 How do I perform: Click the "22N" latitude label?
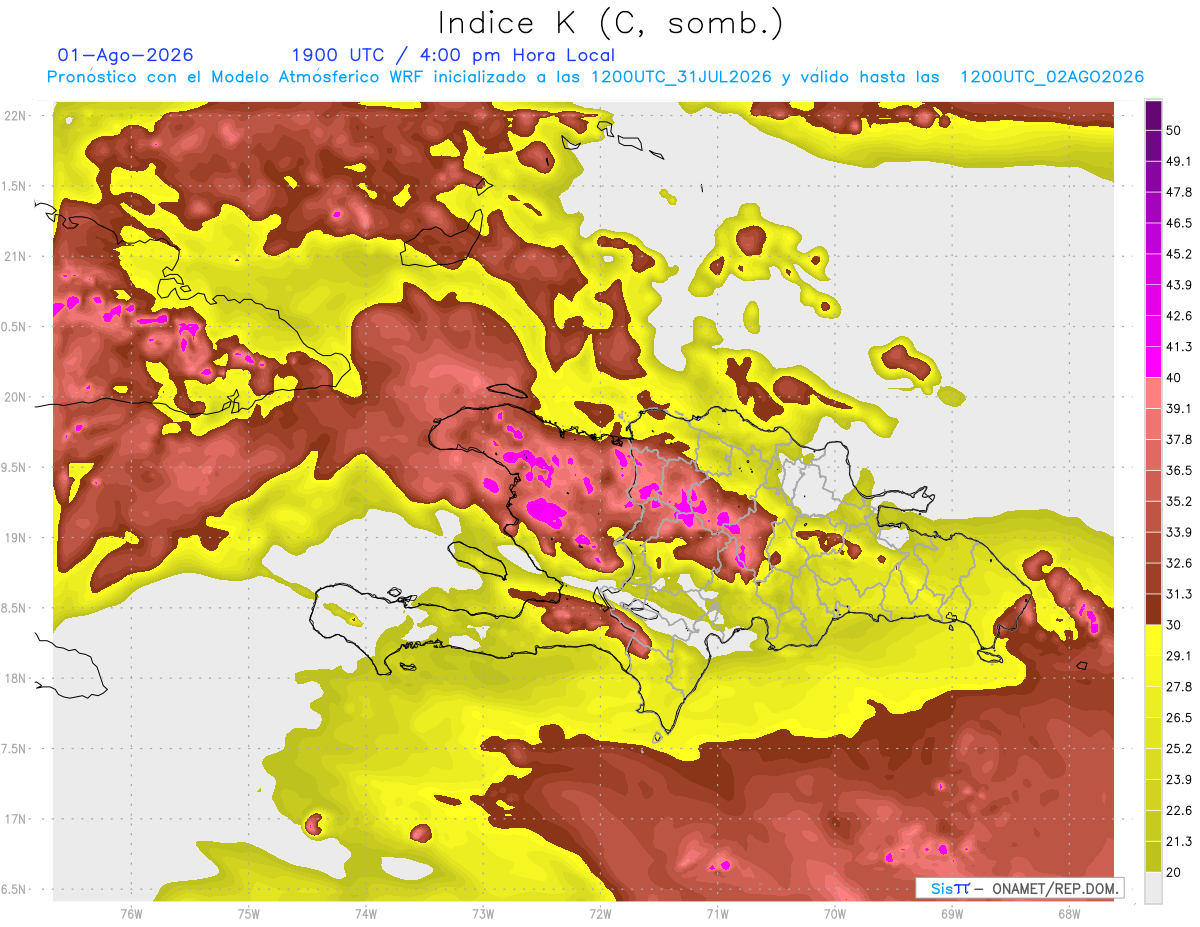tap(15, 115)
